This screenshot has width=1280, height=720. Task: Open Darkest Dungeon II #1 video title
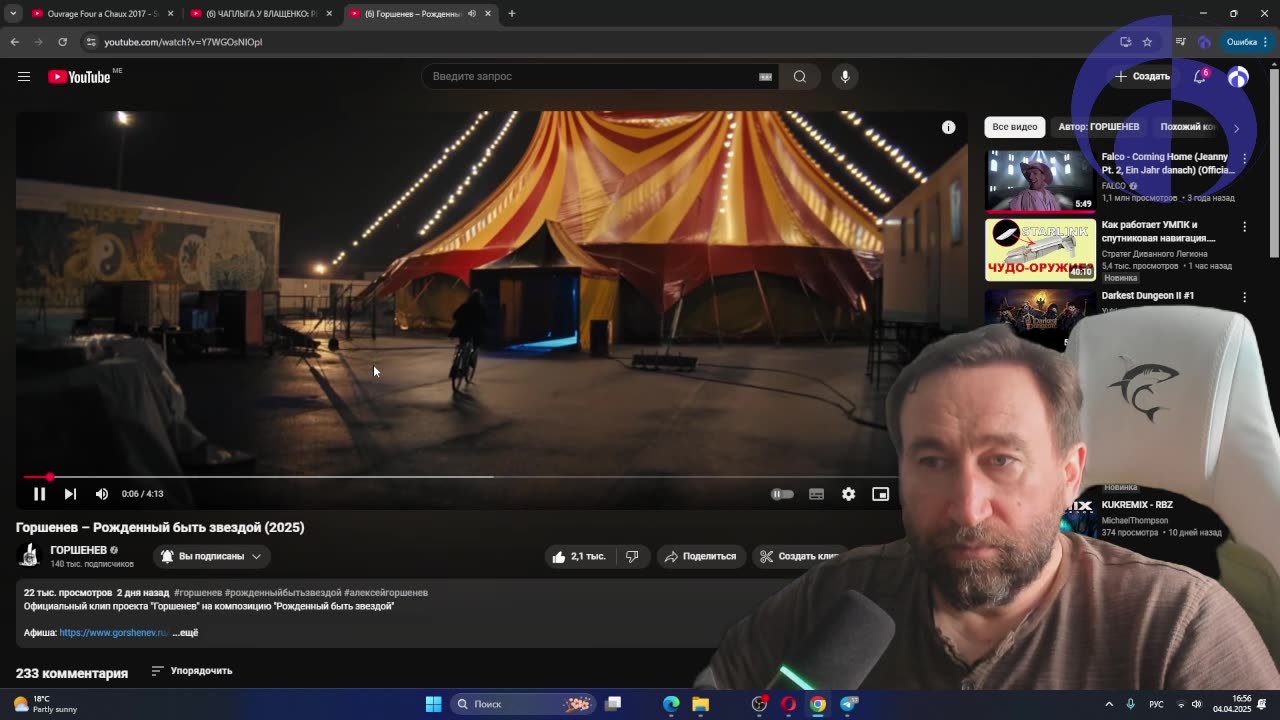pyautogui.click(x=1147, y=296)
